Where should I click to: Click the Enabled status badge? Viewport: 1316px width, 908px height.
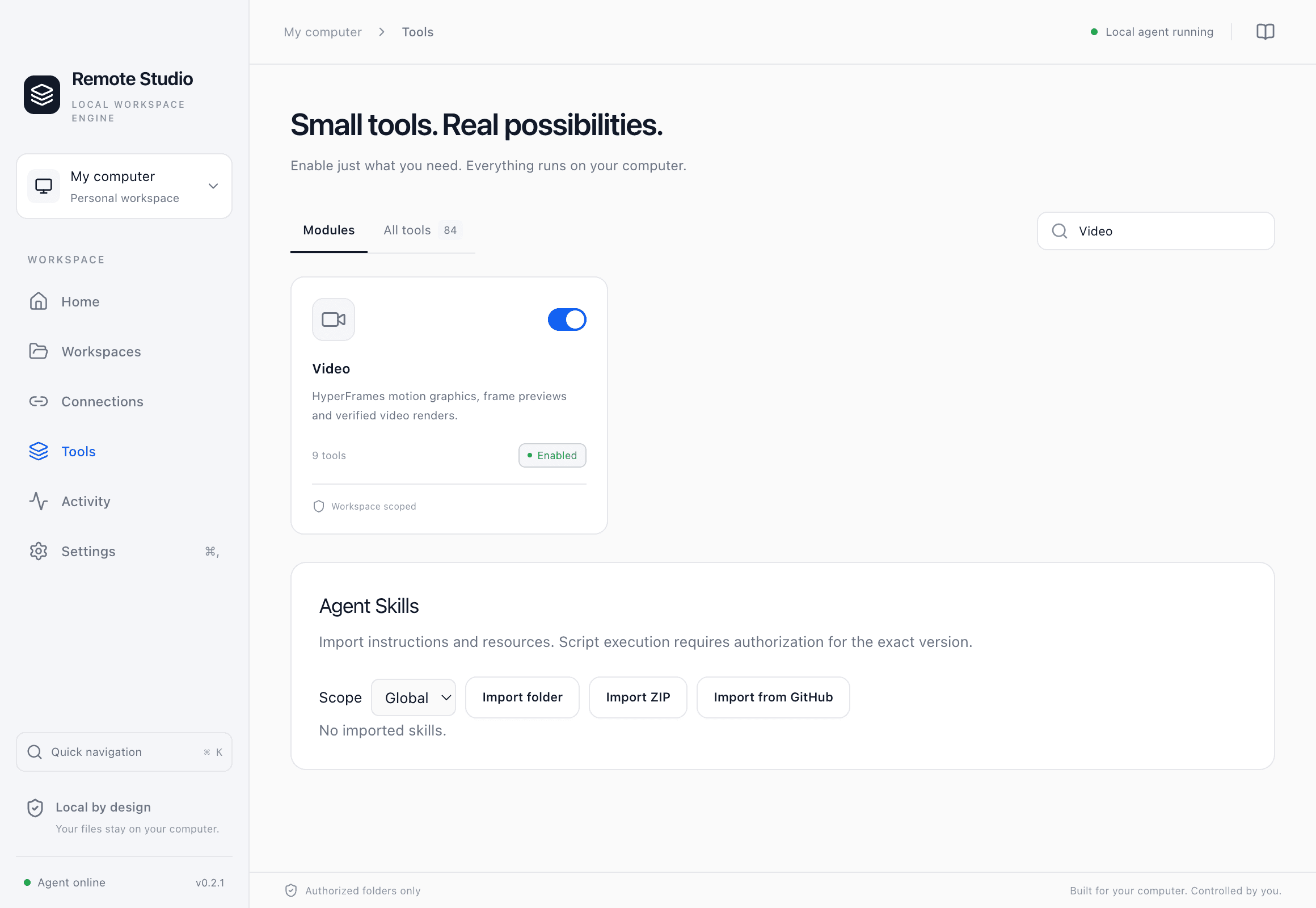click(552, 456)
